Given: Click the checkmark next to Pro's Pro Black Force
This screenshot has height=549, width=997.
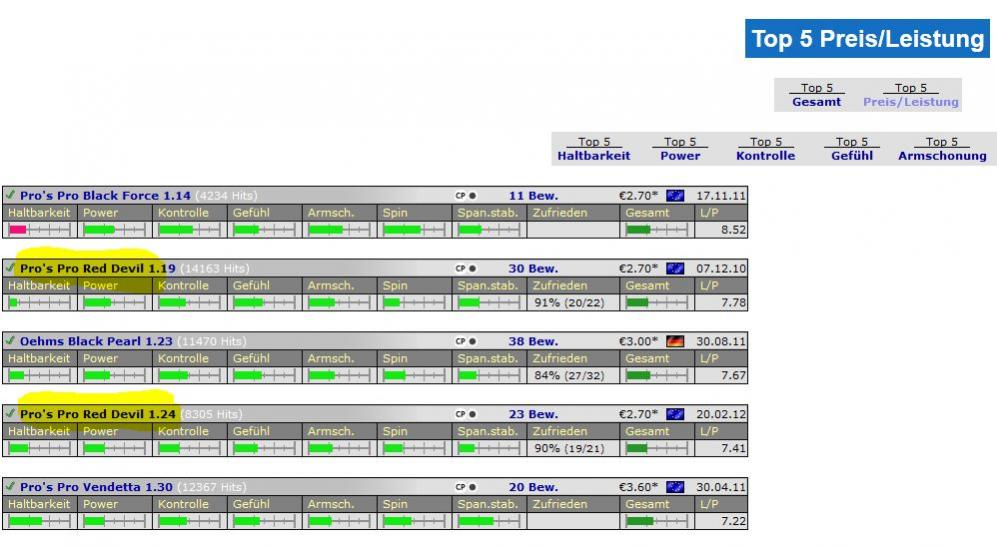Looking at the screenshot, I should point(10,196).
